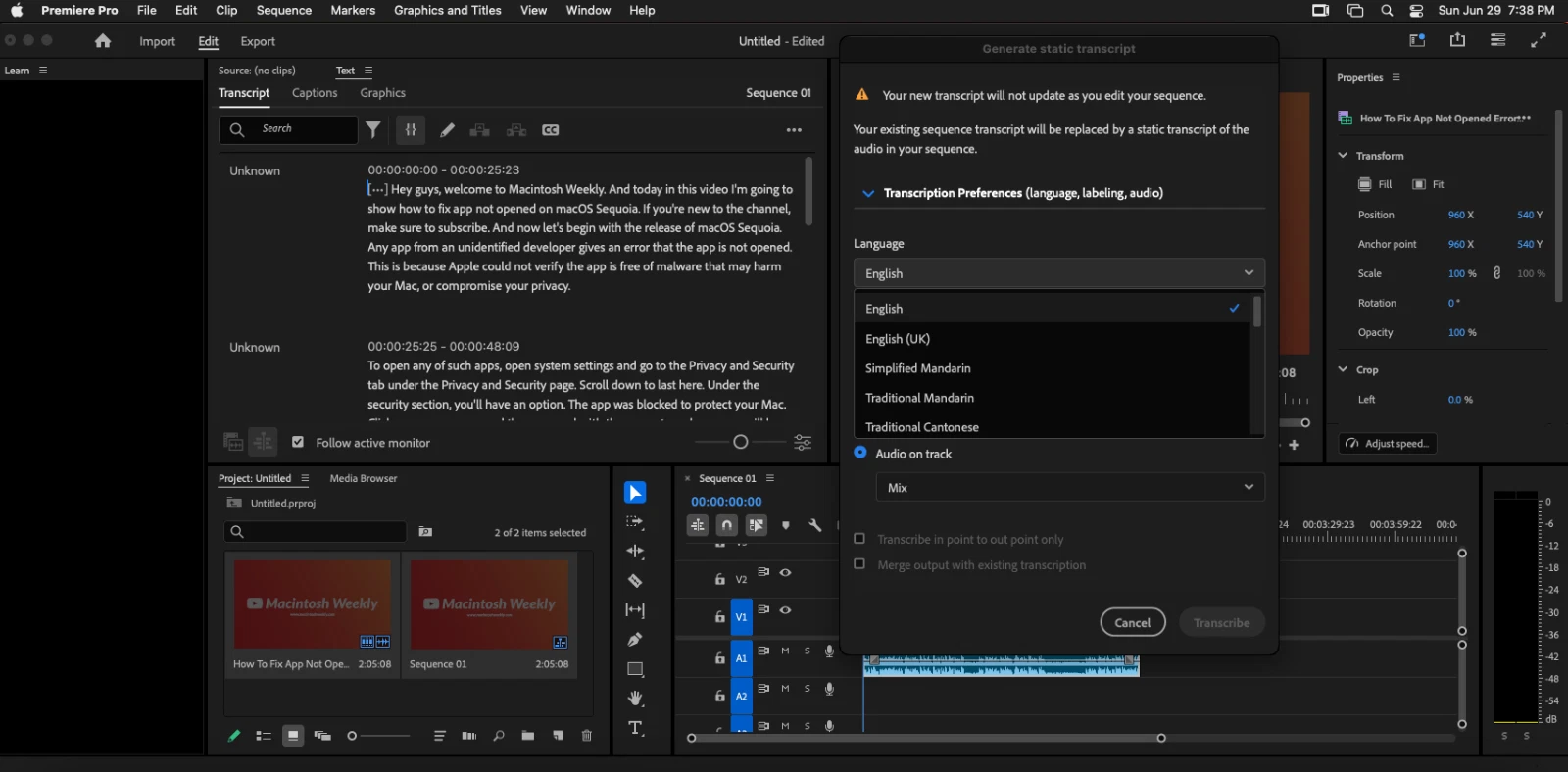Select the Pen tool in tools panel
The height and width of the screenshot is (772, 1568).
pyautogui.click(x=635, y=640)
